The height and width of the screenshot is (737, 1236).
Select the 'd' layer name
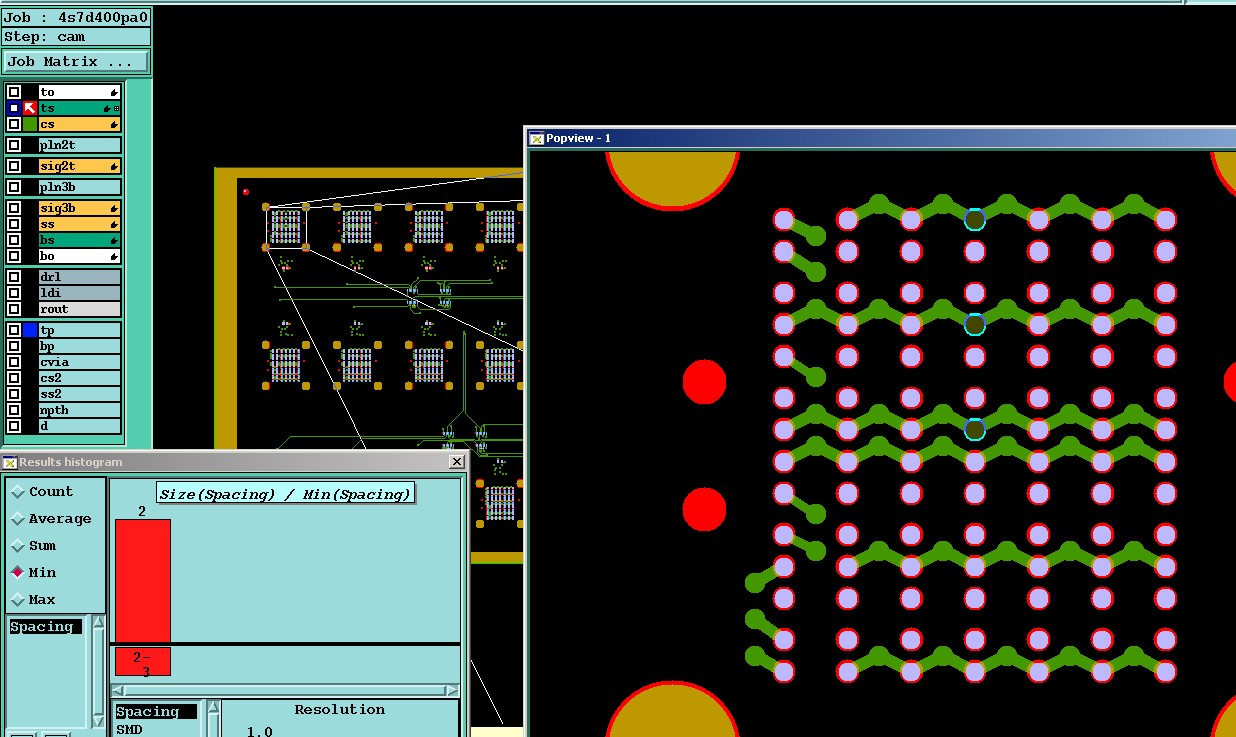click(x=80, y=426)
